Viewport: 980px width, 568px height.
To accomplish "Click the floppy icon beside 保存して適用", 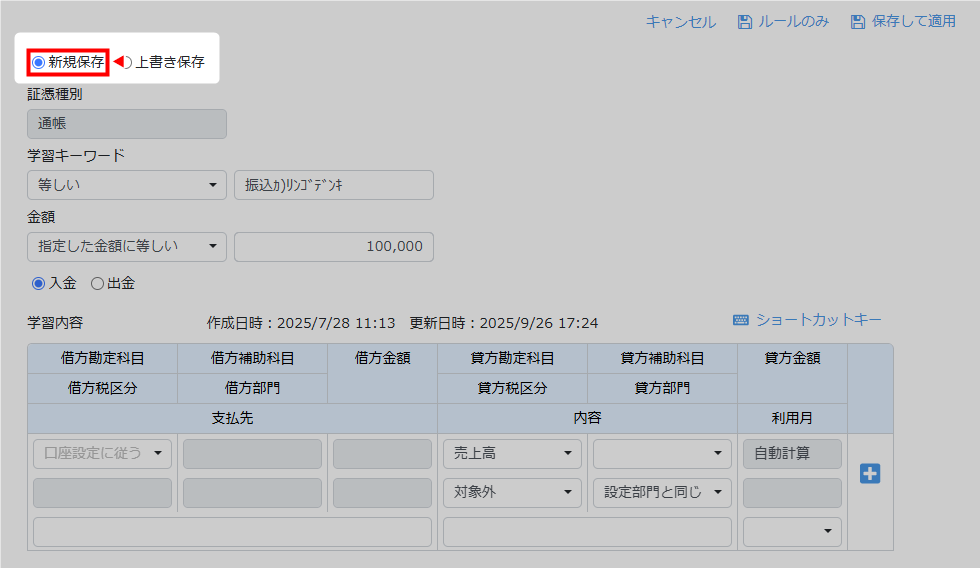I will pyautogui.click(x=857, y=22).
